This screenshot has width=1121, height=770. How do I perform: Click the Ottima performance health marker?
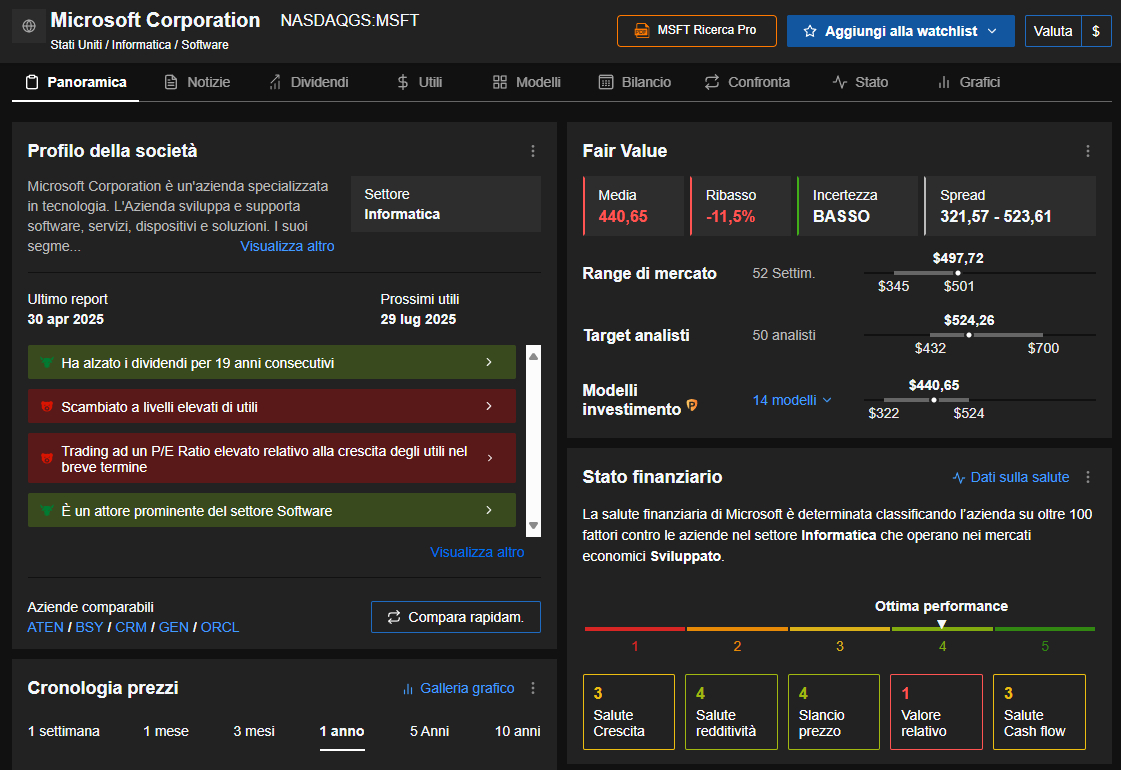click(942, 624)
